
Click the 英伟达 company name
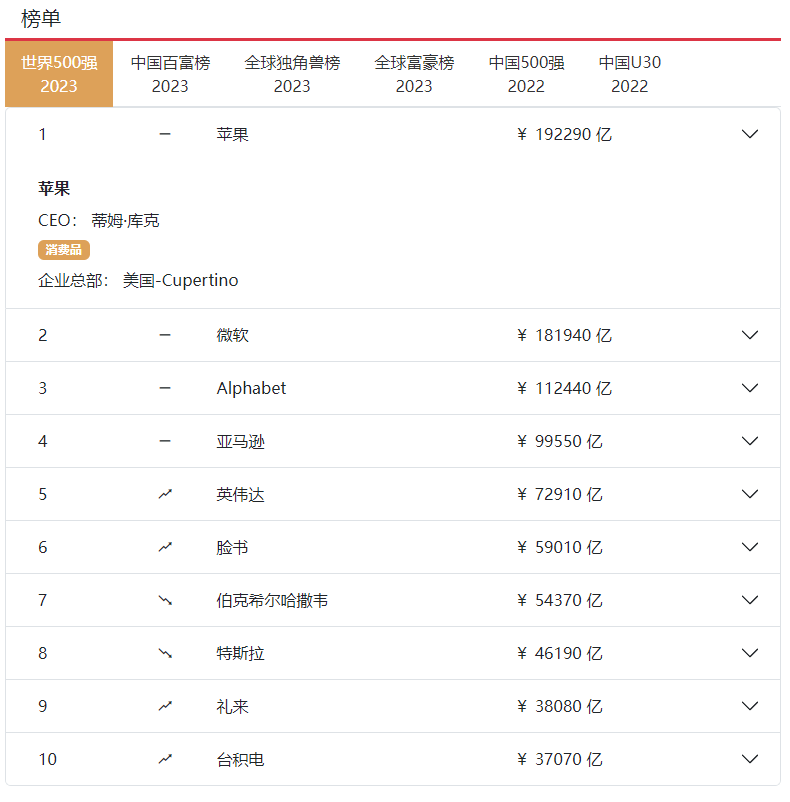point(240,494)
